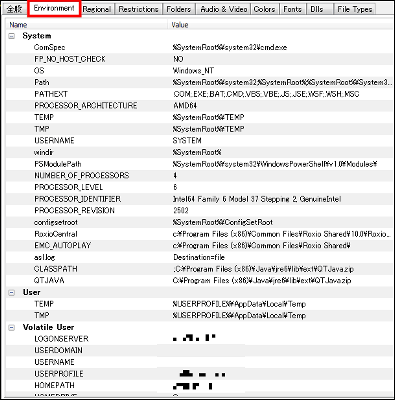Open the Restrictions tab

[138, 9]
